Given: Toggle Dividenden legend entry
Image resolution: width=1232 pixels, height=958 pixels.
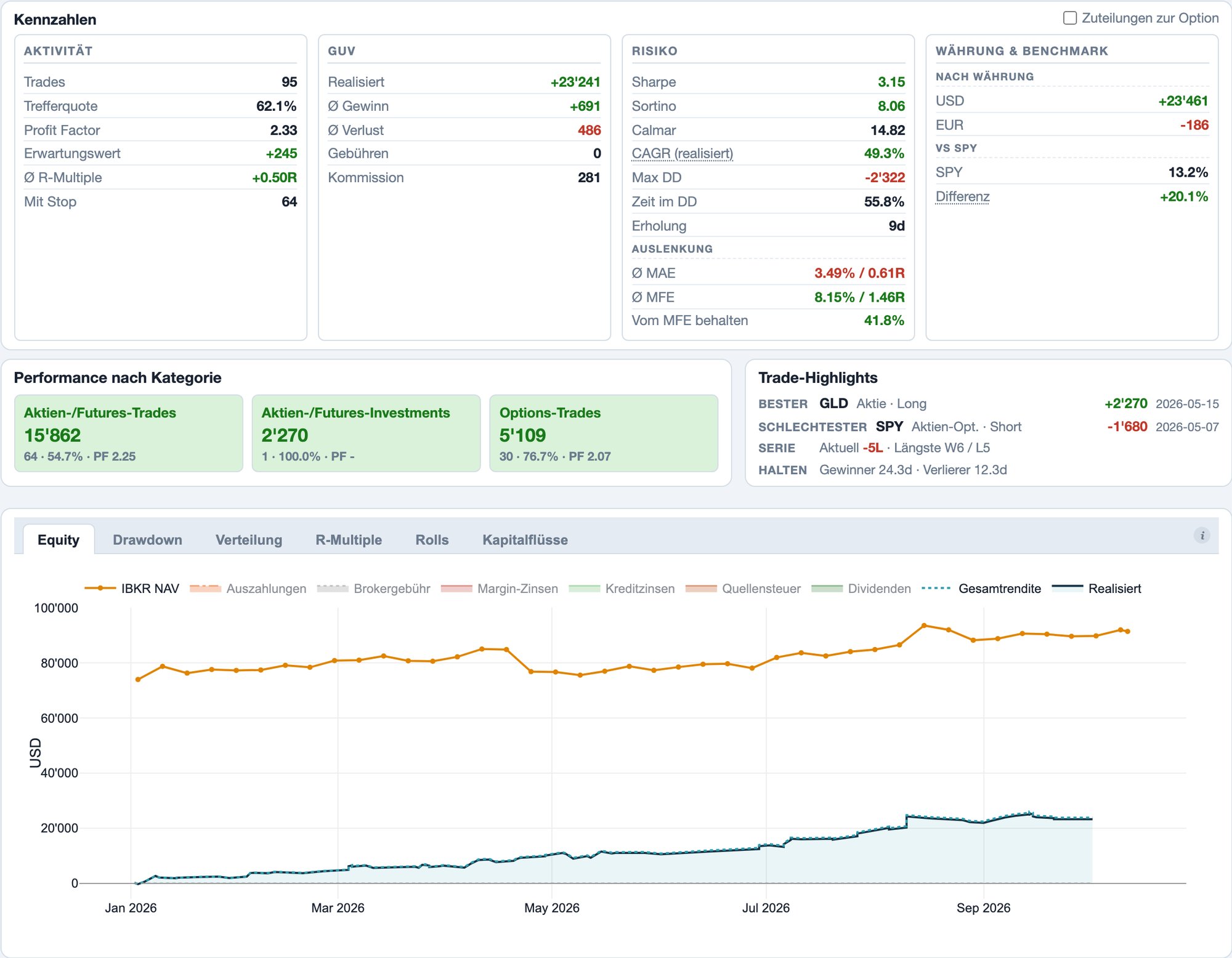Looking at the screenshot, I should click(861, 589).
